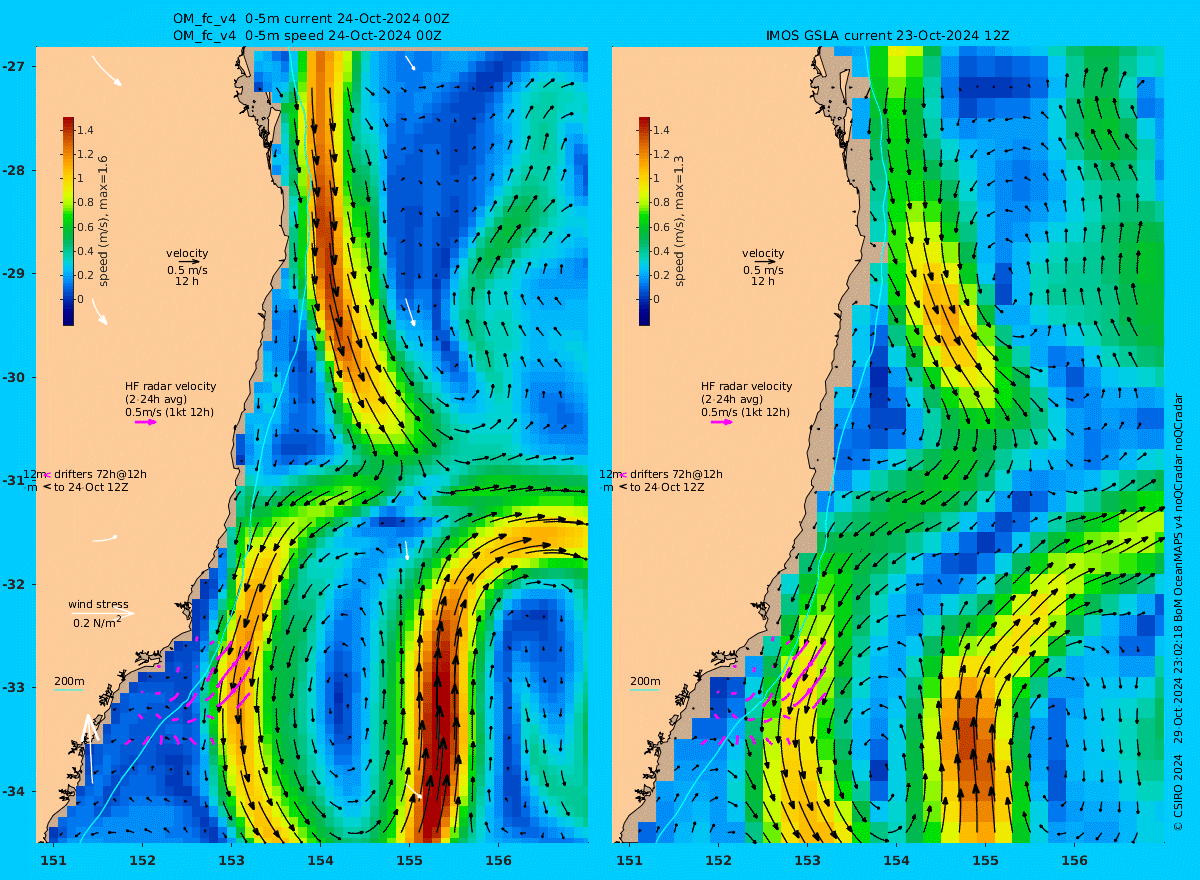Click the '200m' label in the right map
The width and height of the screenshot is (1200, 880).
(644, 681)
